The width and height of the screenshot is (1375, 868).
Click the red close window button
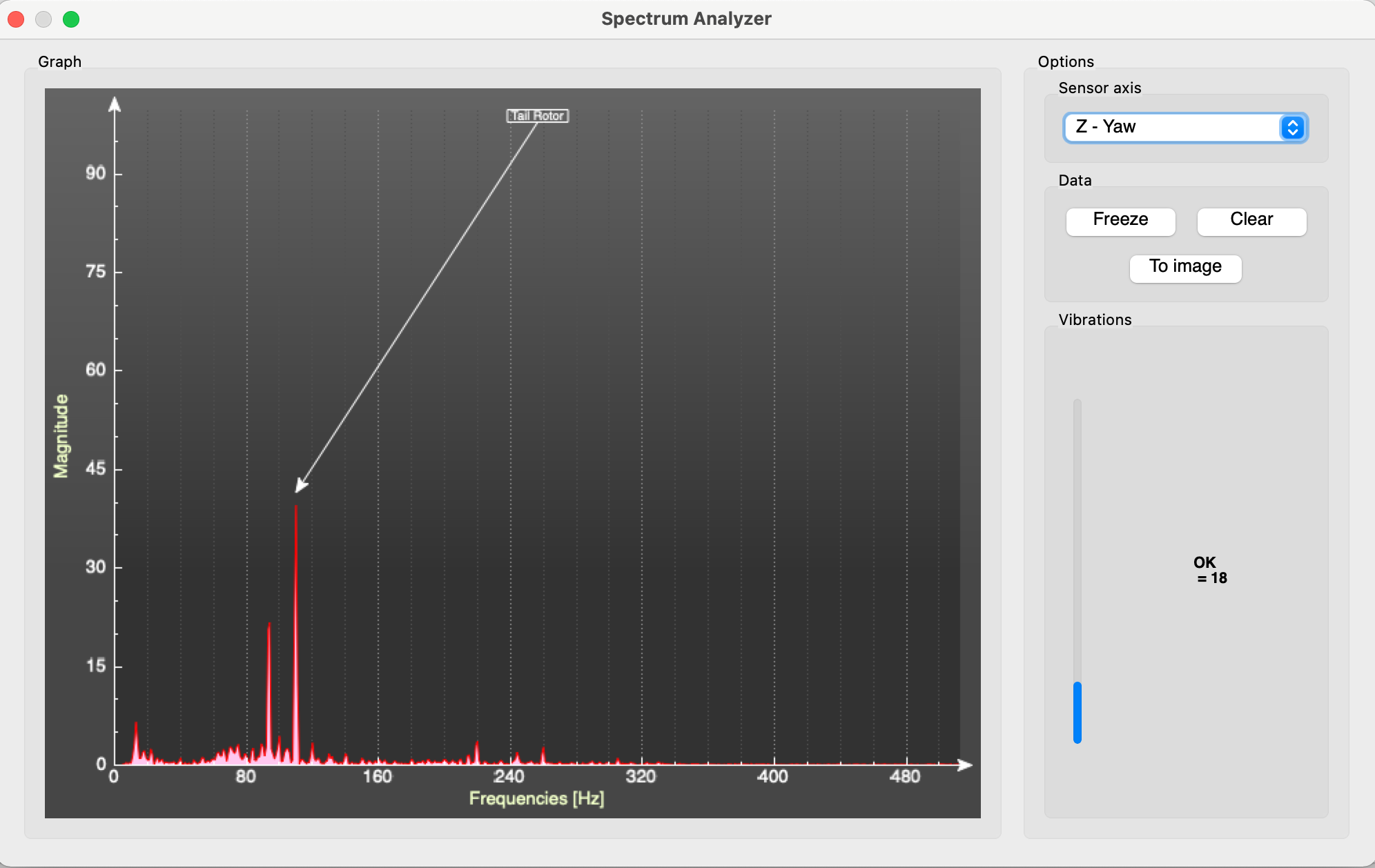point(16,19)
